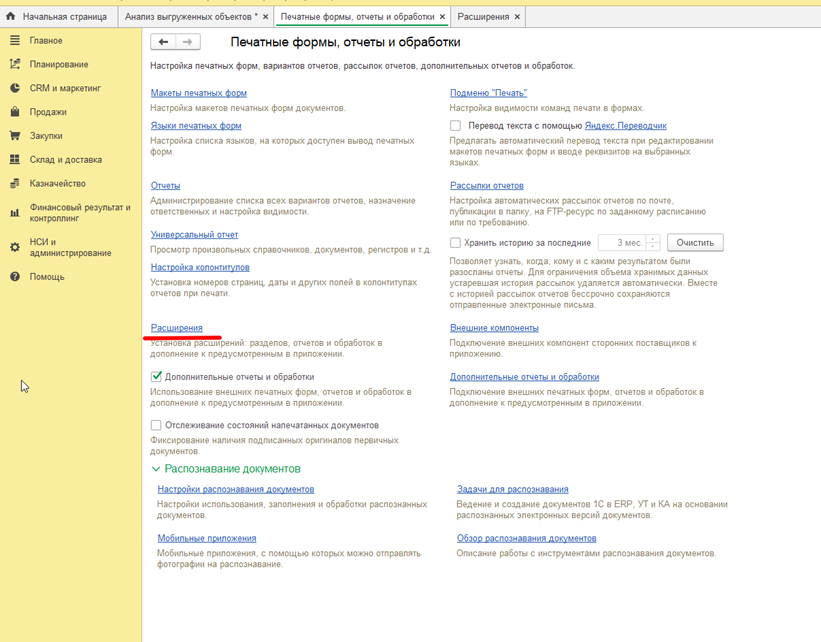The width and height of the screenshot is (821, 642).
Task: Click the Казначейство icon
Action: tap(15, 183)
